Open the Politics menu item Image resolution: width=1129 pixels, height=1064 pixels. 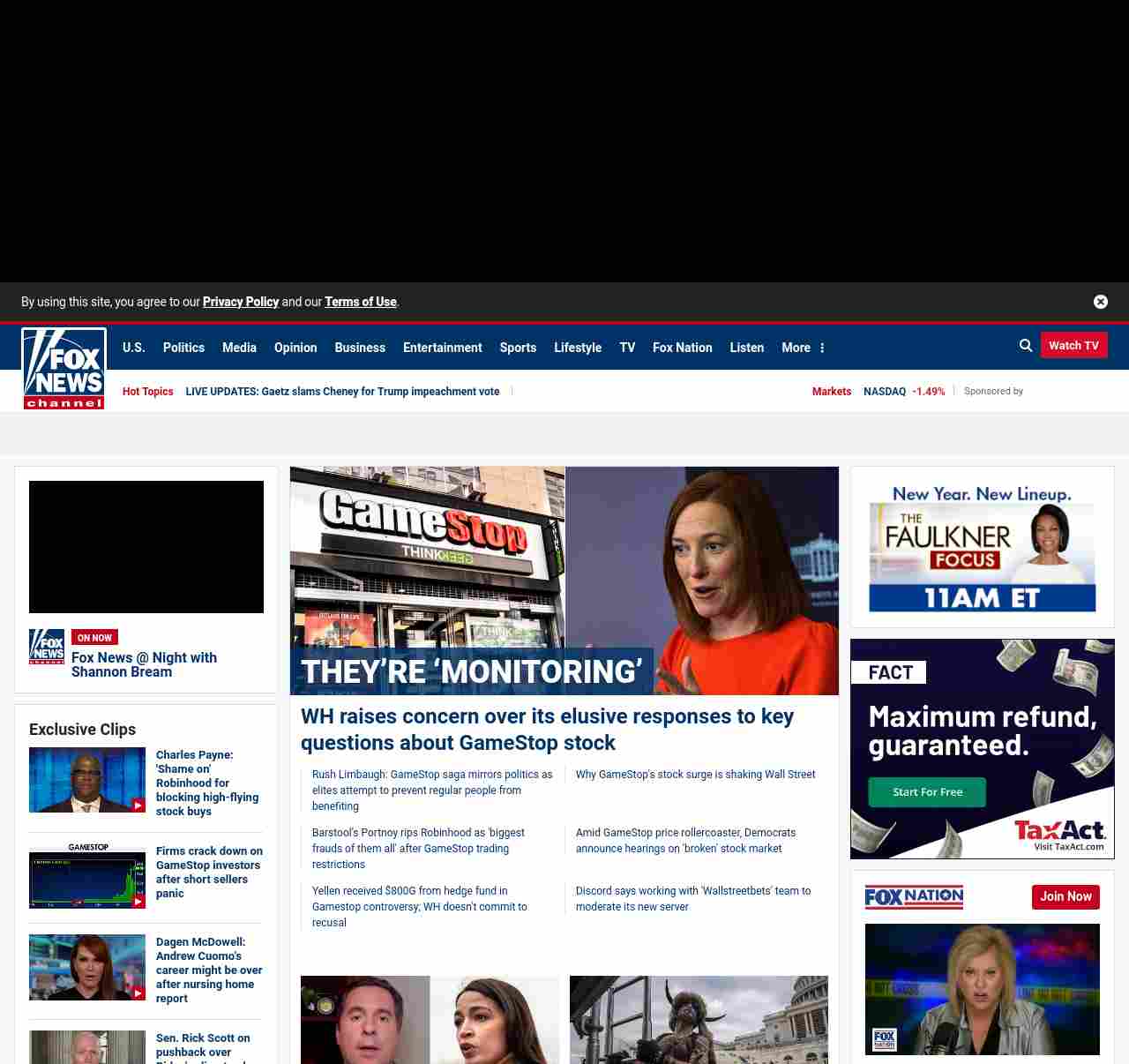(183, 348)
